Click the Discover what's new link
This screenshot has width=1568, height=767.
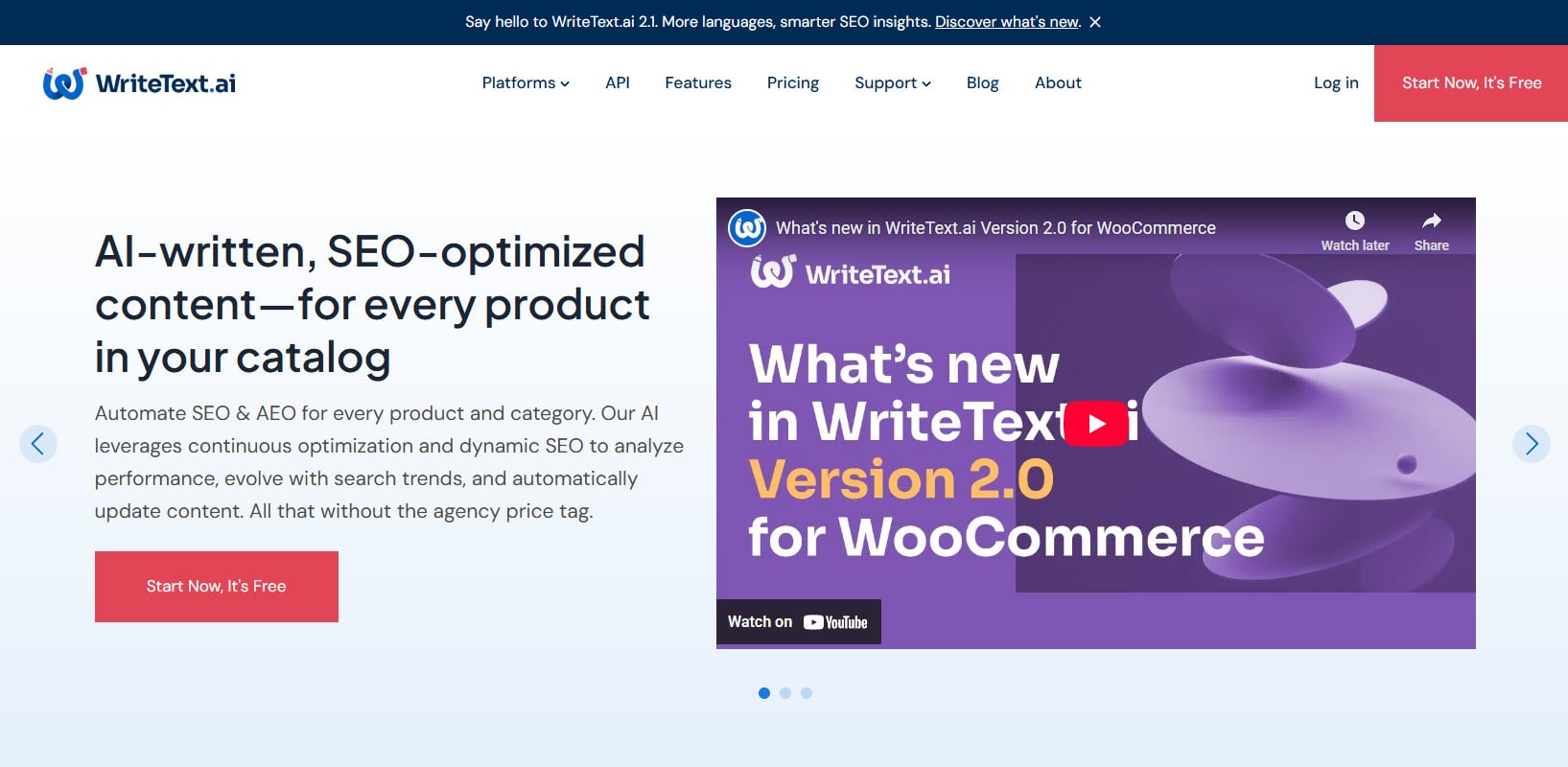click(1007, 22)
